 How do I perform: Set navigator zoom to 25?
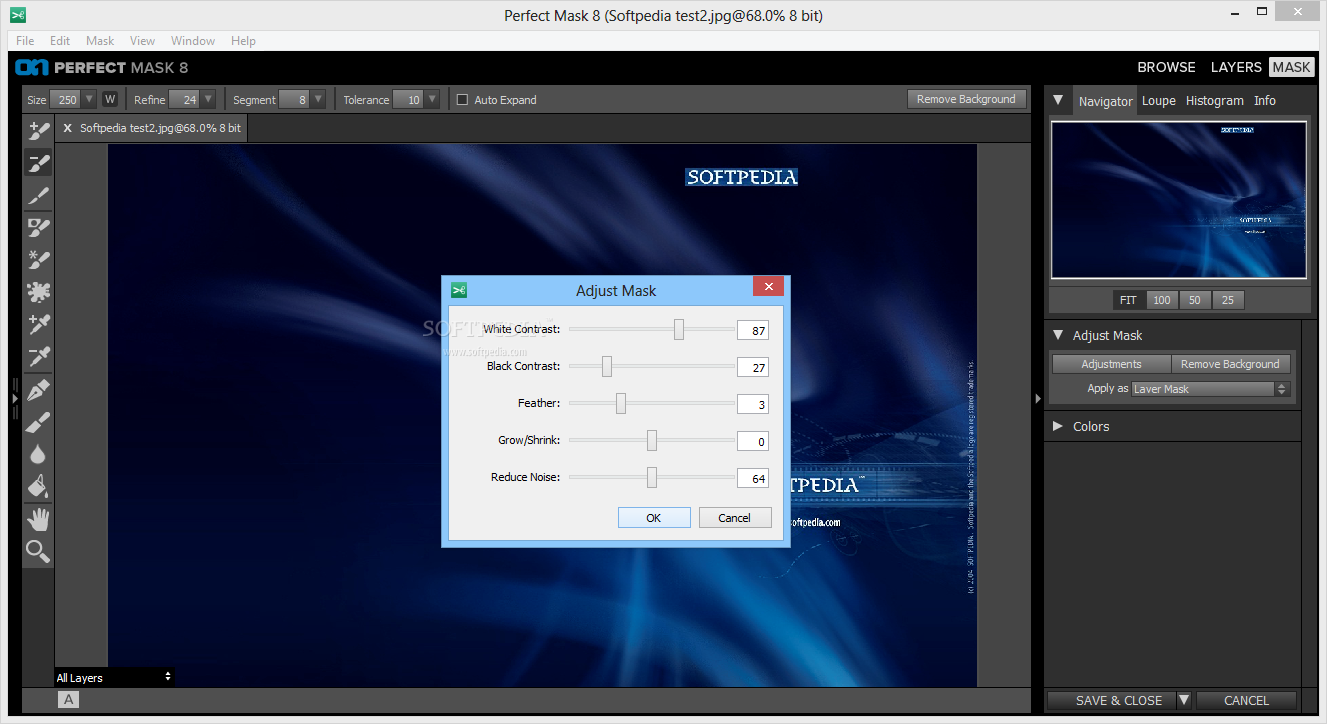[x=1227, y=300]
